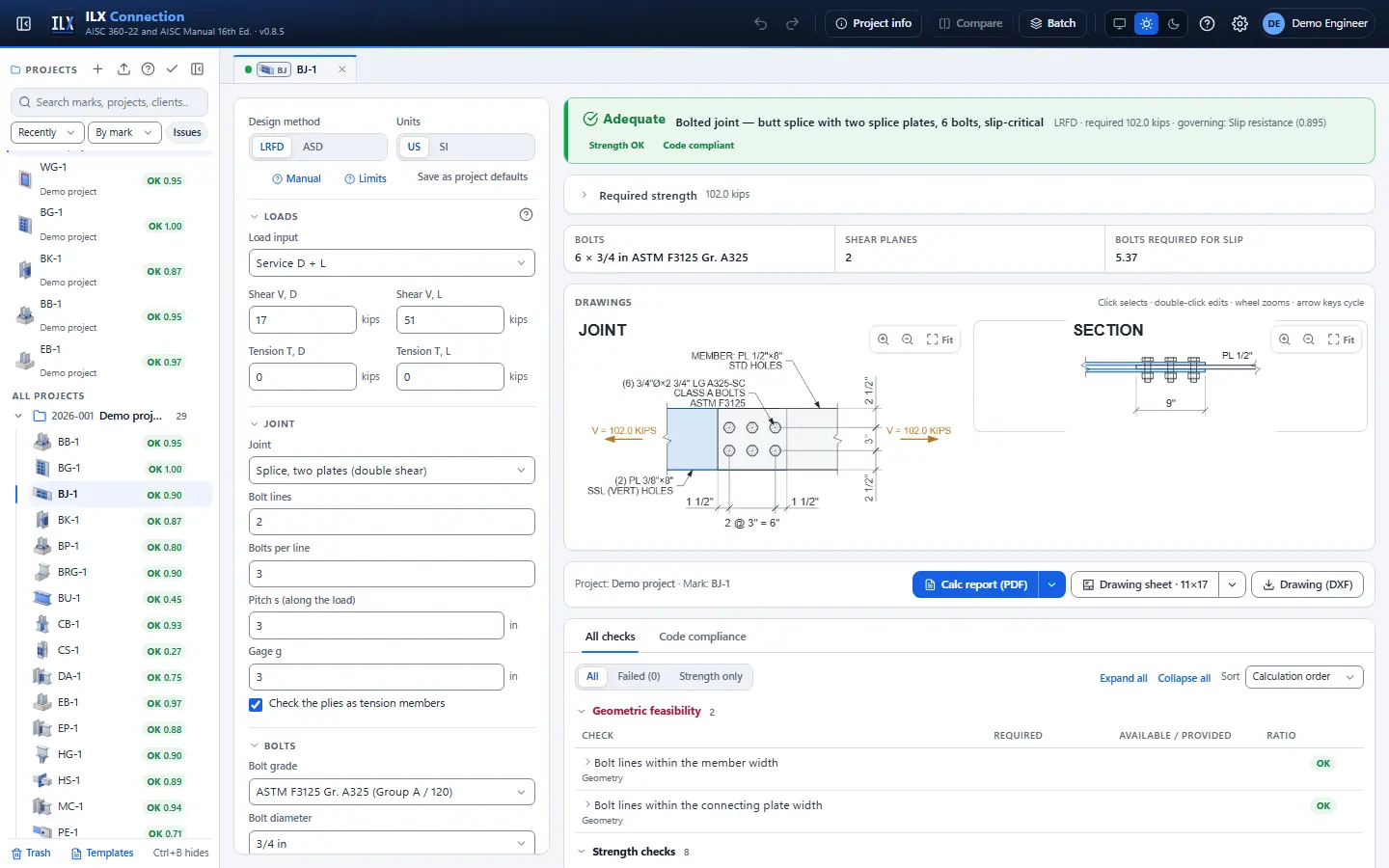The height and width of the screenshot is (868, 1389).
Task: Show Failed (0) checks only
Action: [x=639, y=677]
